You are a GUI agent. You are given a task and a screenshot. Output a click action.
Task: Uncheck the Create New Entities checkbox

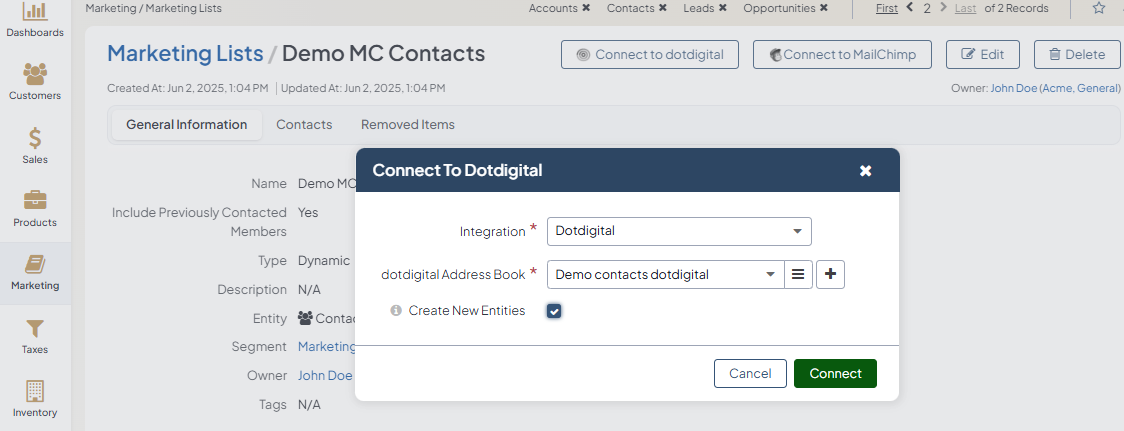point(554,311)
